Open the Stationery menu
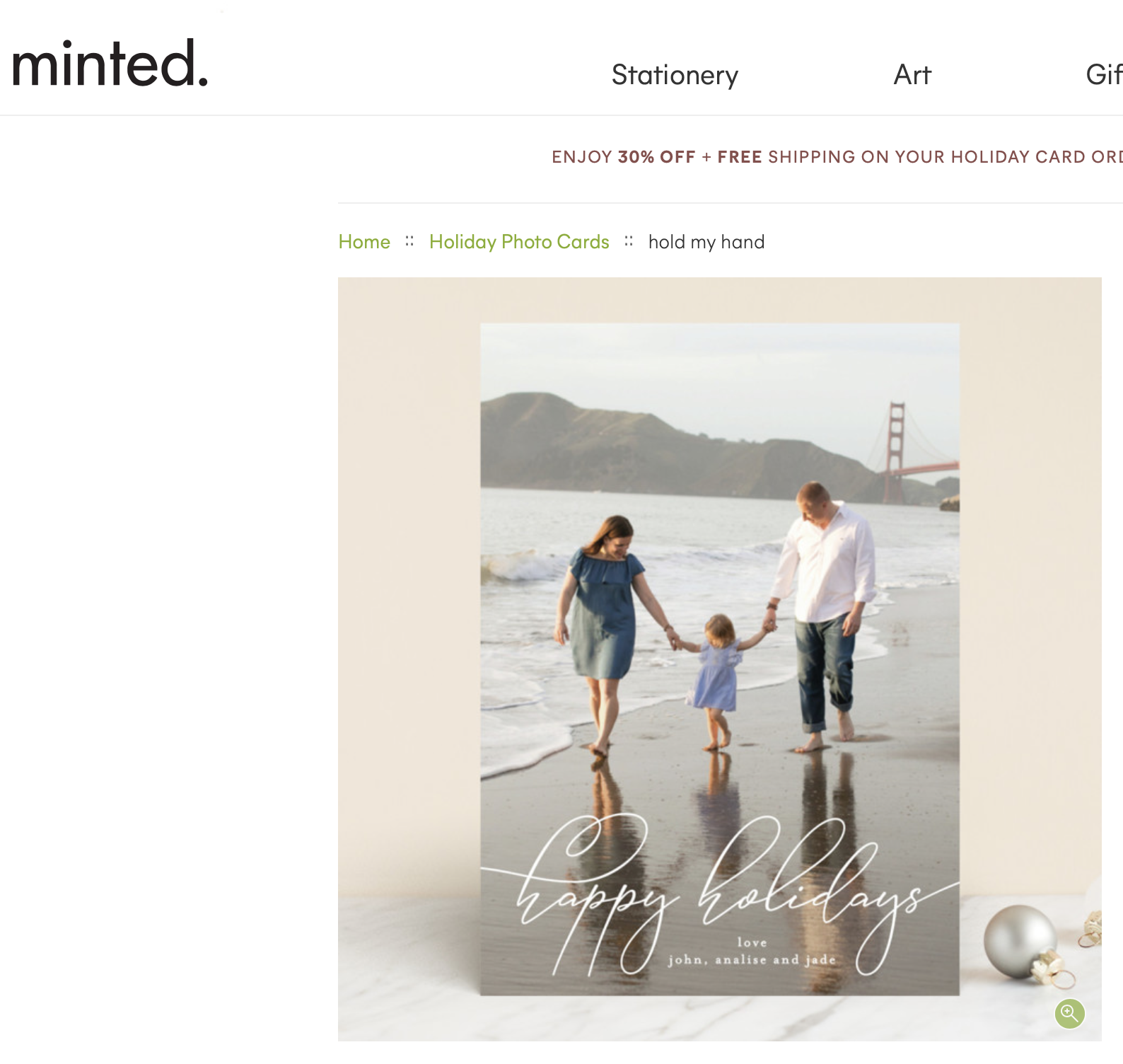Viewport: 1123px width, 1064px height. (x=675, y=75)
